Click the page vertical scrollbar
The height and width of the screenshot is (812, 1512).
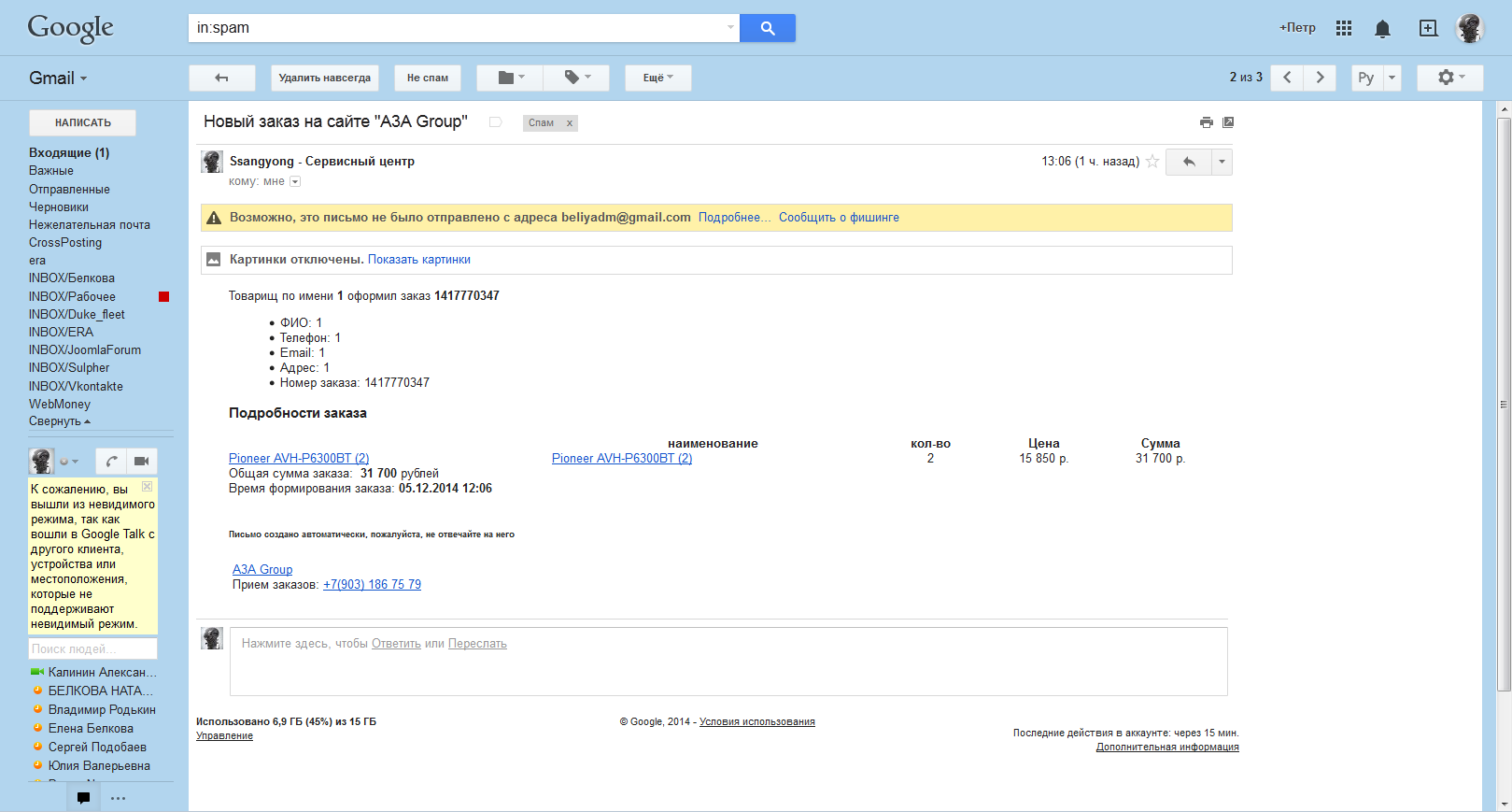click(x=1504, y=405)
